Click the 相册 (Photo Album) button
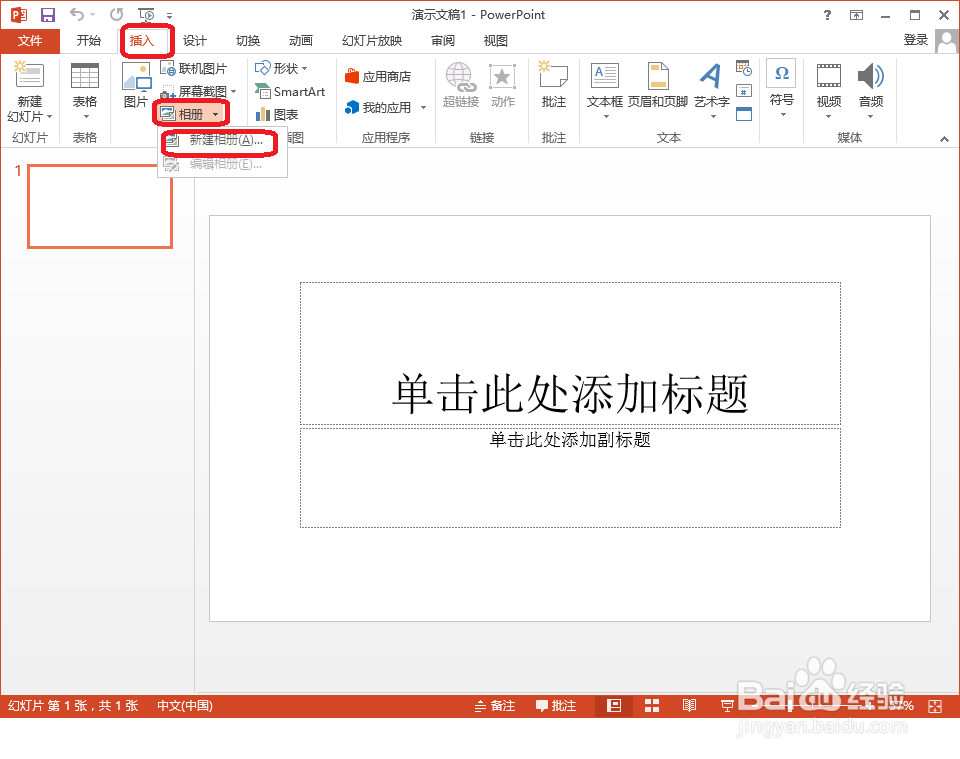The width and height of the screenshot is (960, 759). tap(182, 114)
